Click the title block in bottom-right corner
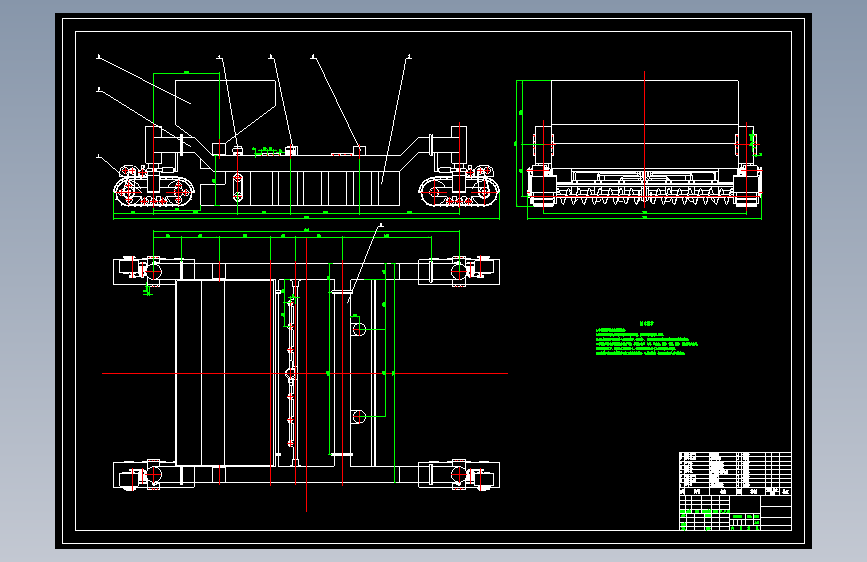This screenshot has width=867, height=562. 735,513
